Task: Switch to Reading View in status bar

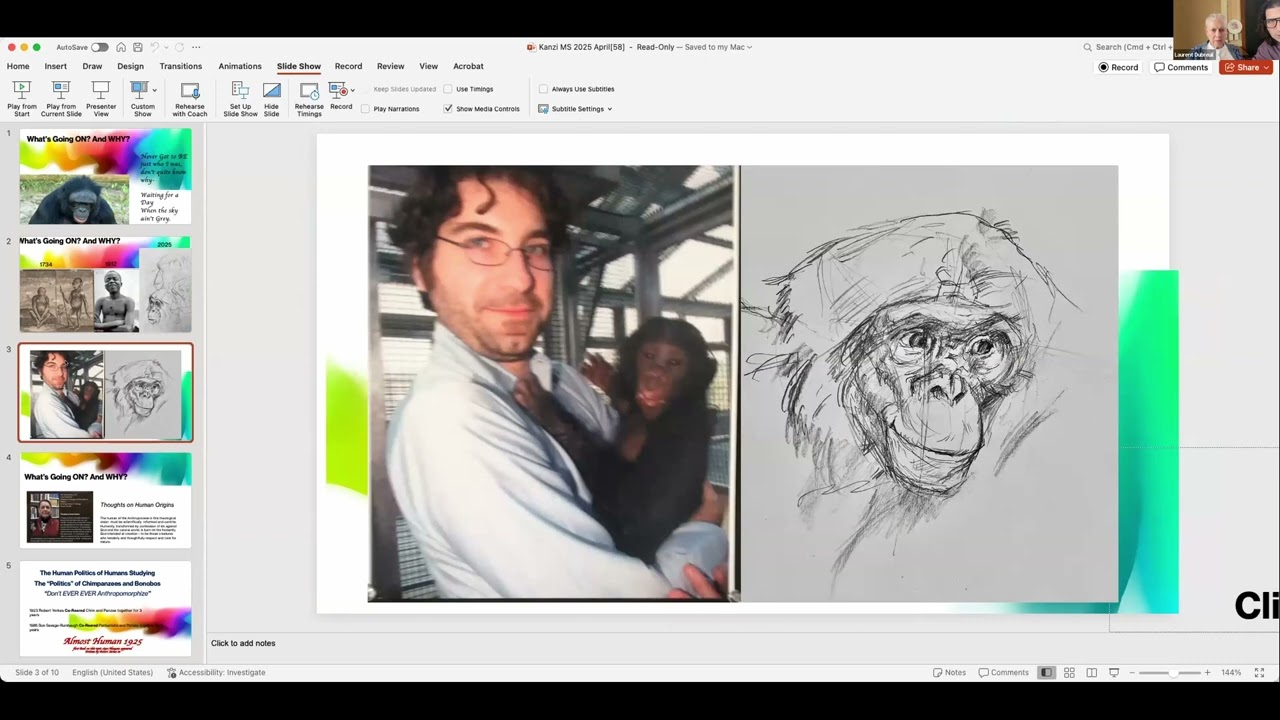Action: pos(1091,673)
